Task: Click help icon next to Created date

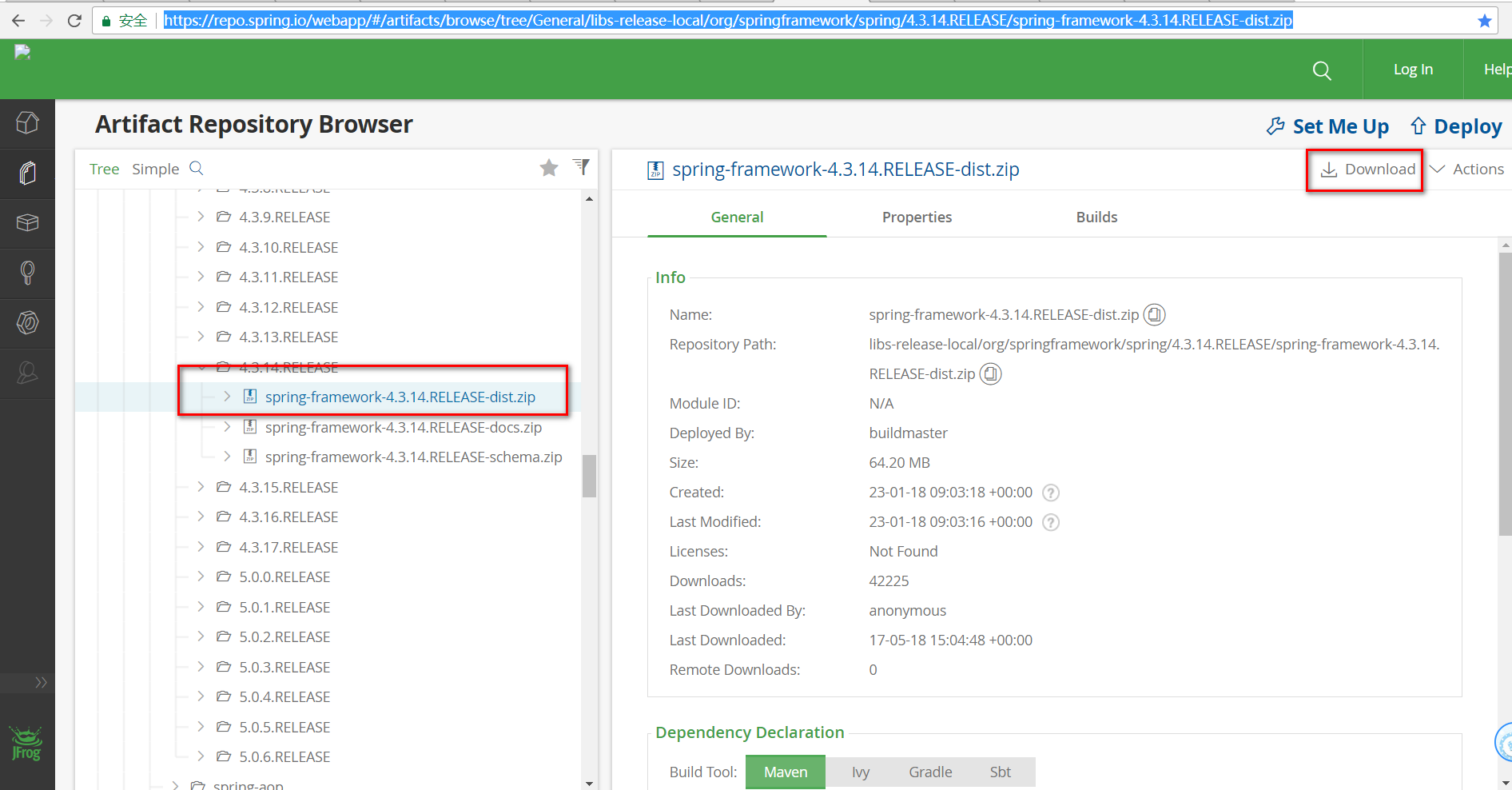Action: 1051,493
